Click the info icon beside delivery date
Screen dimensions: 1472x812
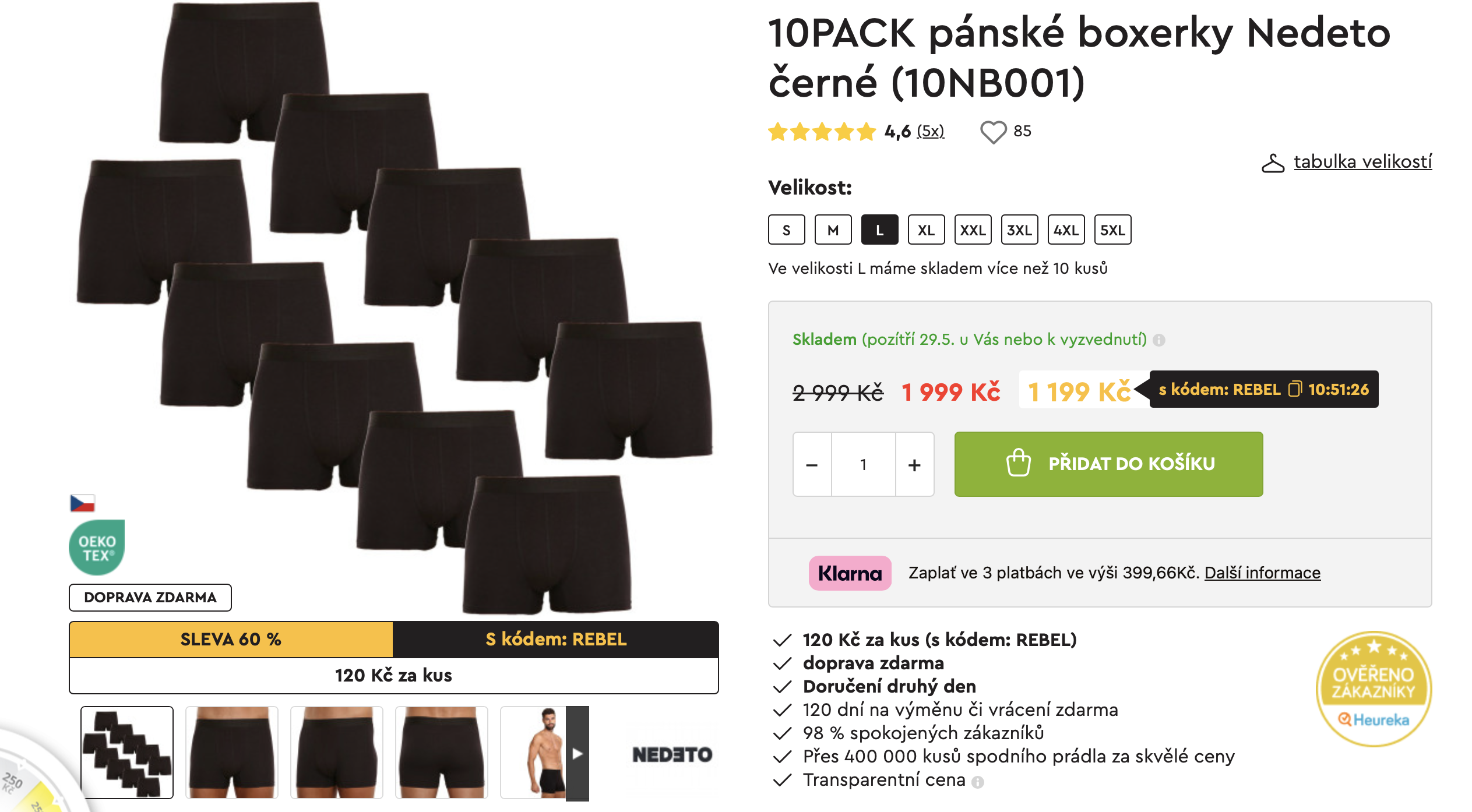(1159, 340)
